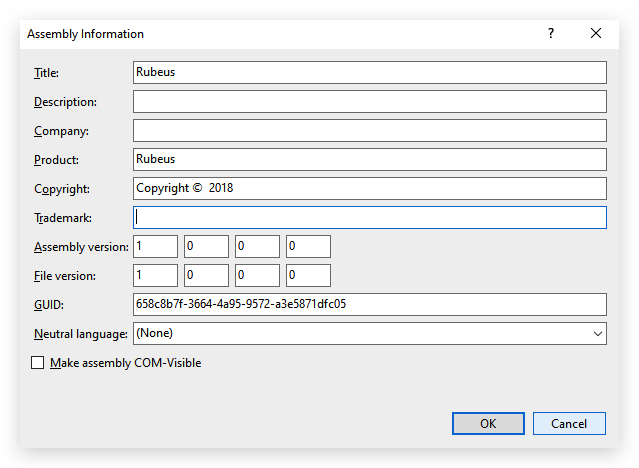Focus the Assembly version build box
Image resolution: width=639 pixels, height=468 pixels.
[257, 246]
